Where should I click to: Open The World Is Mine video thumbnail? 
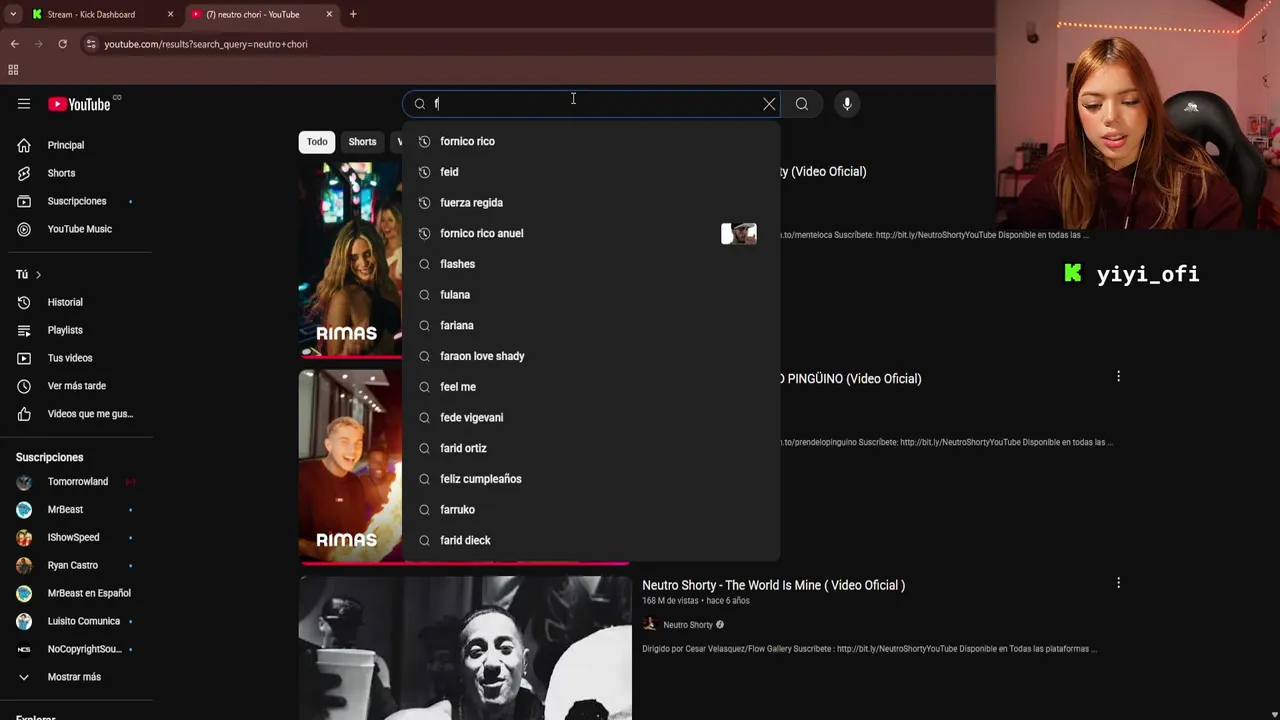coord(465,648)
